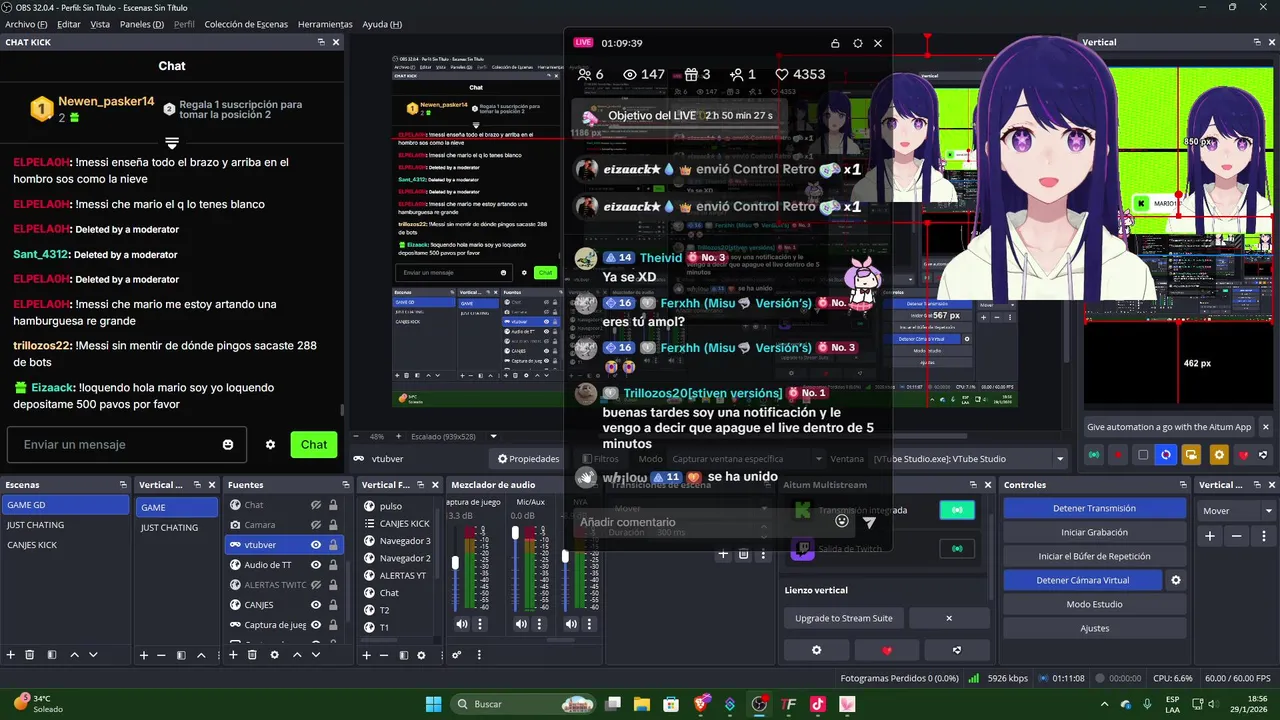Open Herramientas menu
Image resolution: width=1280 pixels, height=720 pixels.
325,24
